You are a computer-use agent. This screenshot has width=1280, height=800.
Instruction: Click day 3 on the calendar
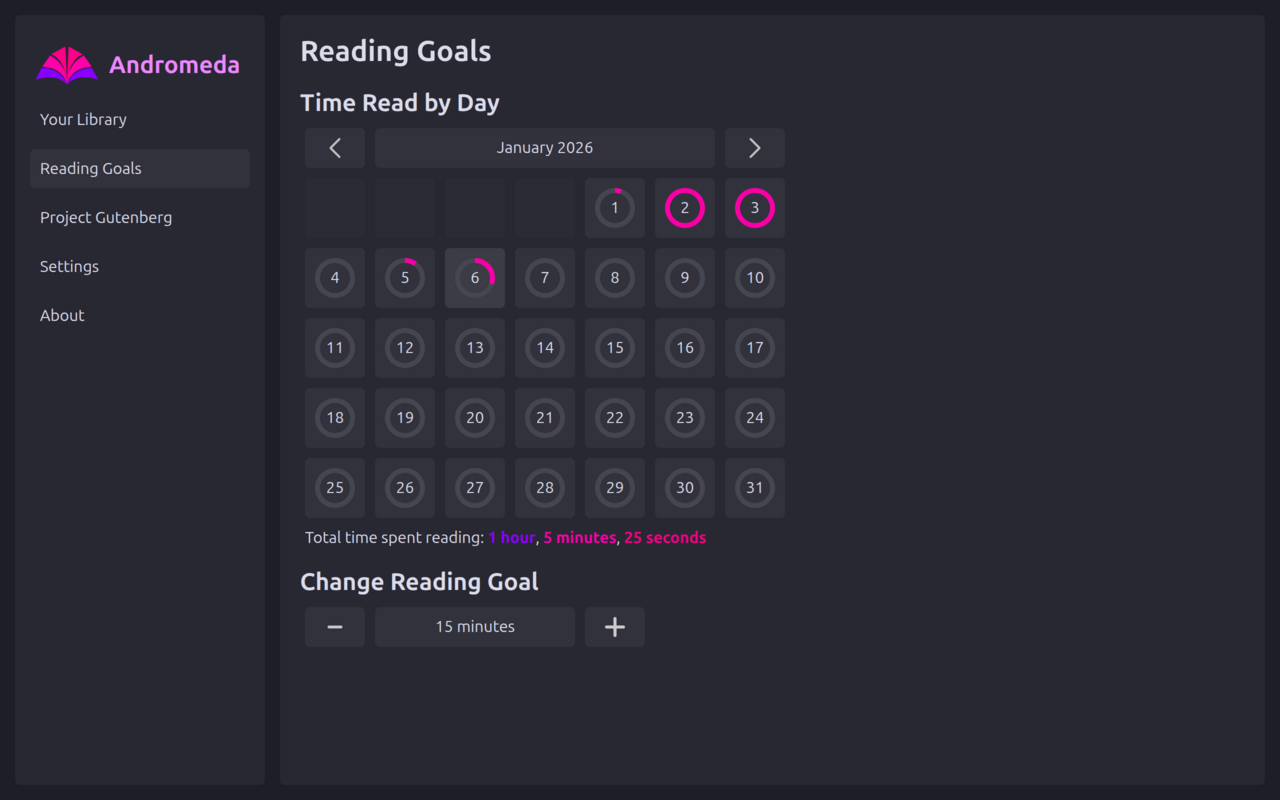(754, 208)
